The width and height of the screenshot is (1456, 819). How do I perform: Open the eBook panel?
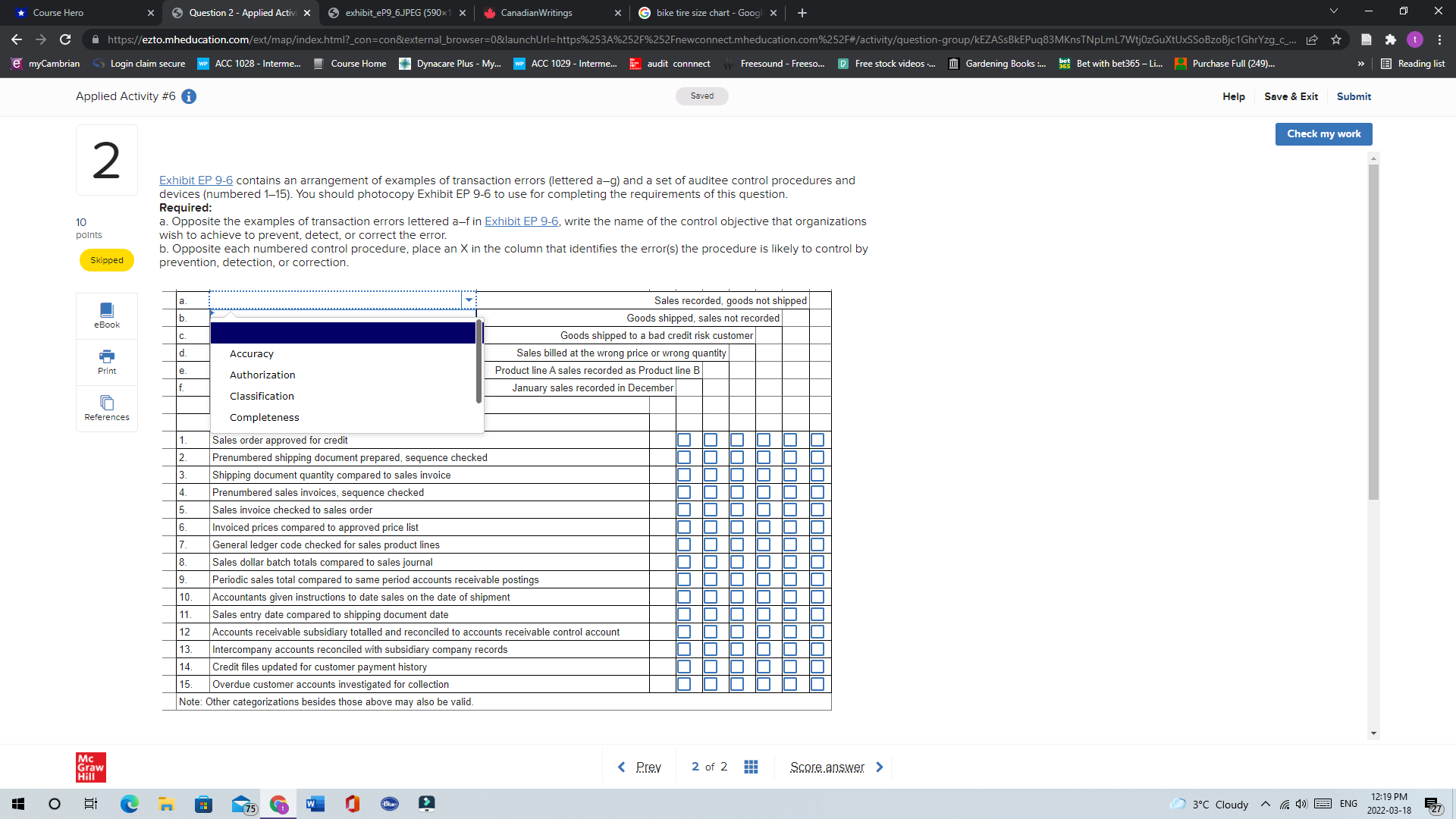(x=106, y=315)
